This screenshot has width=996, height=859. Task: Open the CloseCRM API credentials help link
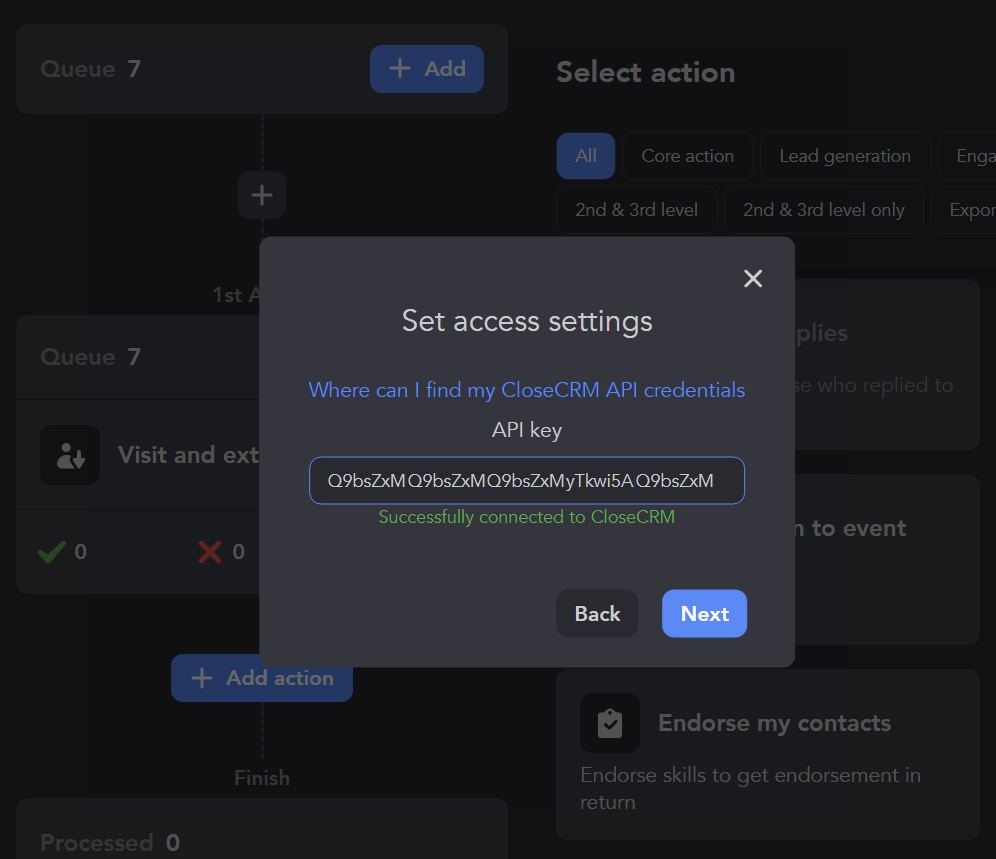526,390
